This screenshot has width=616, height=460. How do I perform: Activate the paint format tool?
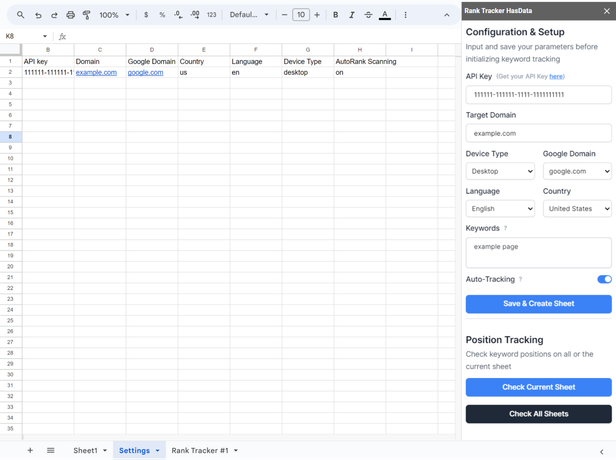tap(86, 15)
